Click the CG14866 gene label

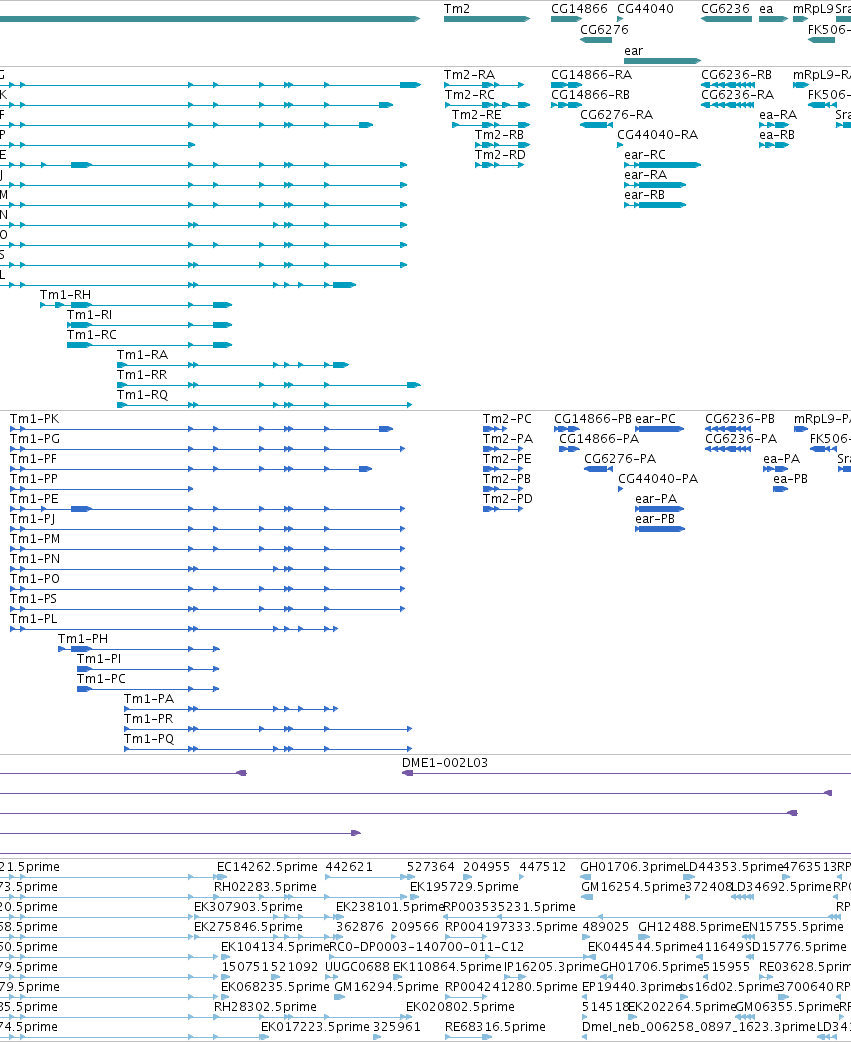pos(579,9)
